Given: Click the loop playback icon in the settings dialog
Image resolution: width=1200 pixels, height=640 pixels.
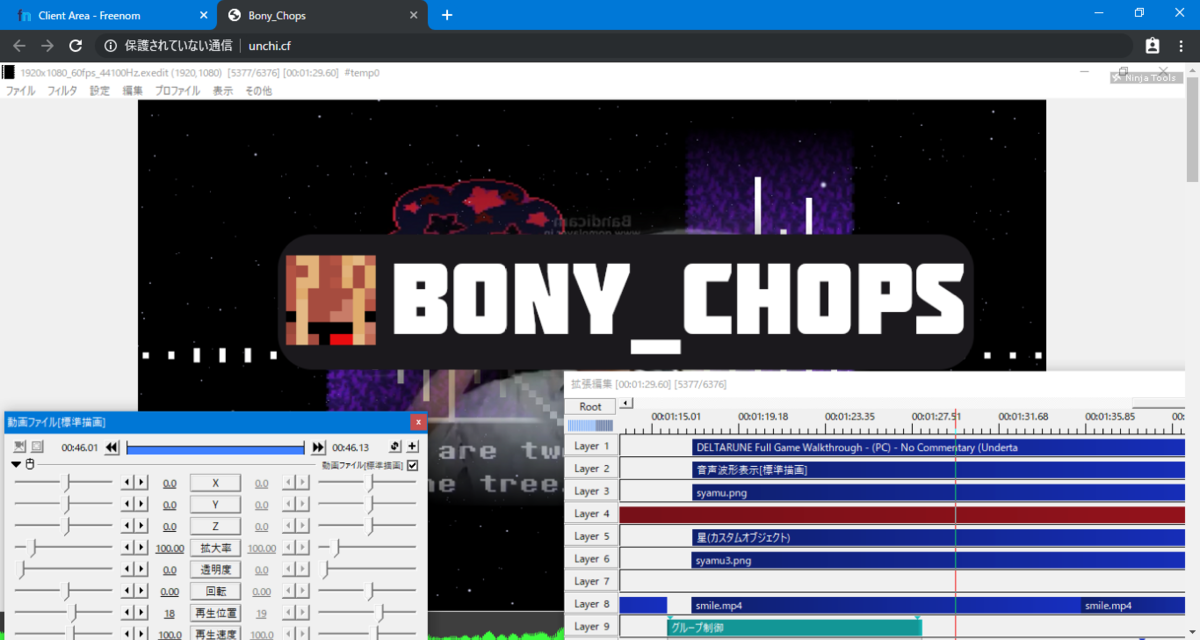Looking at the screenshot, I should coord(395,447).
